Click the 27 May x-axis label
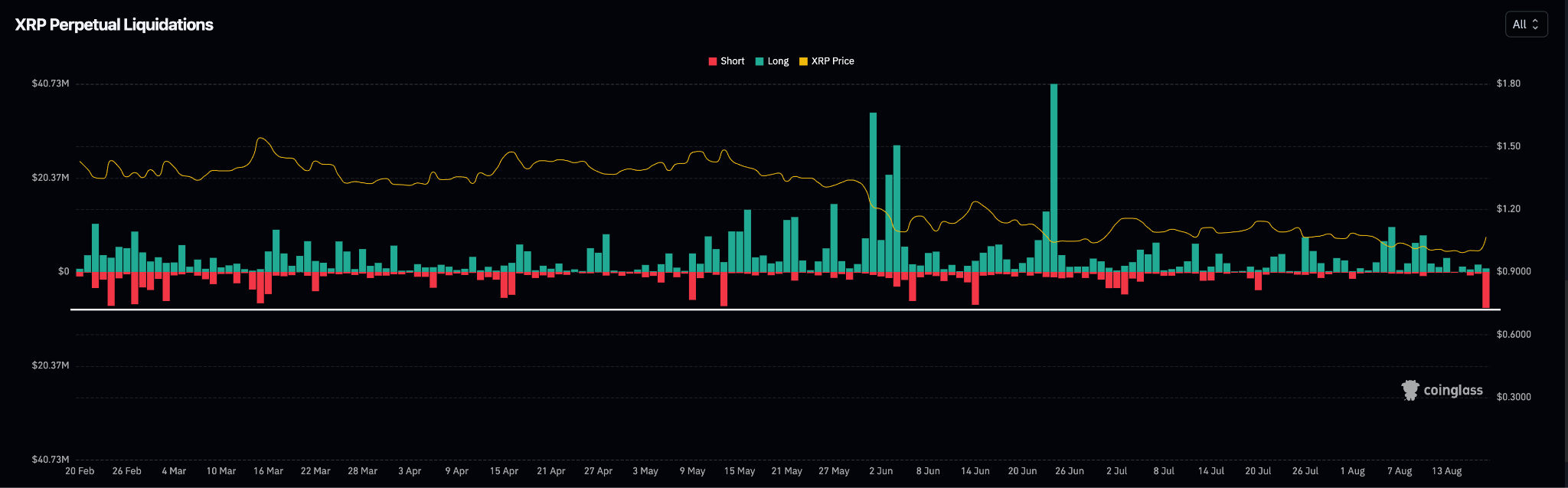 (x=835, y=471)
